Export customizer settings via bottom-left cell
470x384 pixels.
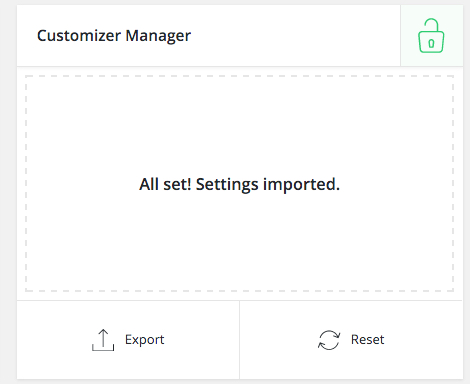click(128, 340)
